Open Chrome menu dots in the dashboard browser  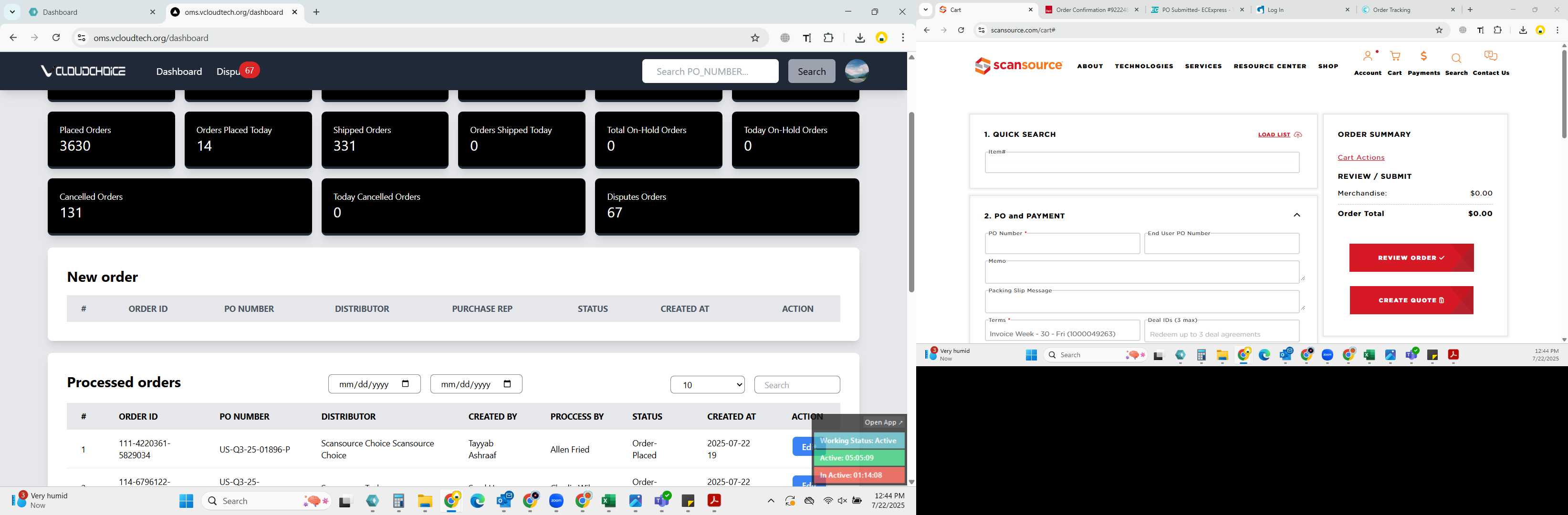pyautogui.click(x=903, y=38)
